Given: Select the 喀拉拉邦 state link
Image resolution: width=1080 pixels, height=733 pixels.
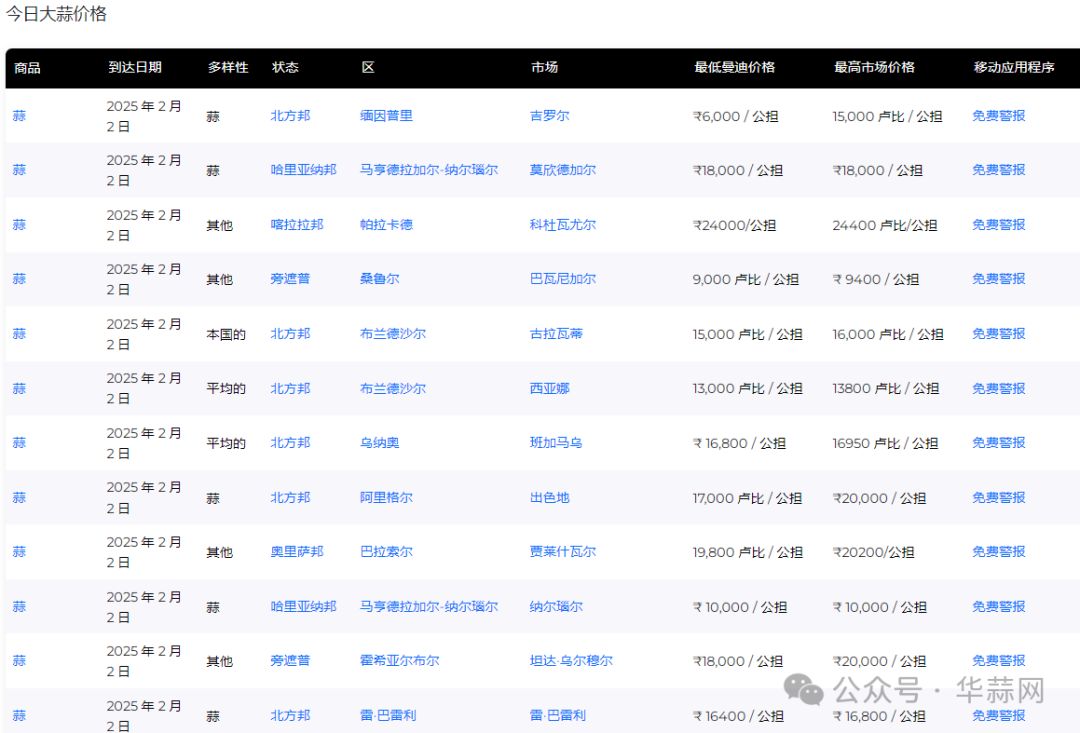Looking at the screenshot, I should pyautogui.click(x=297, y=225).
